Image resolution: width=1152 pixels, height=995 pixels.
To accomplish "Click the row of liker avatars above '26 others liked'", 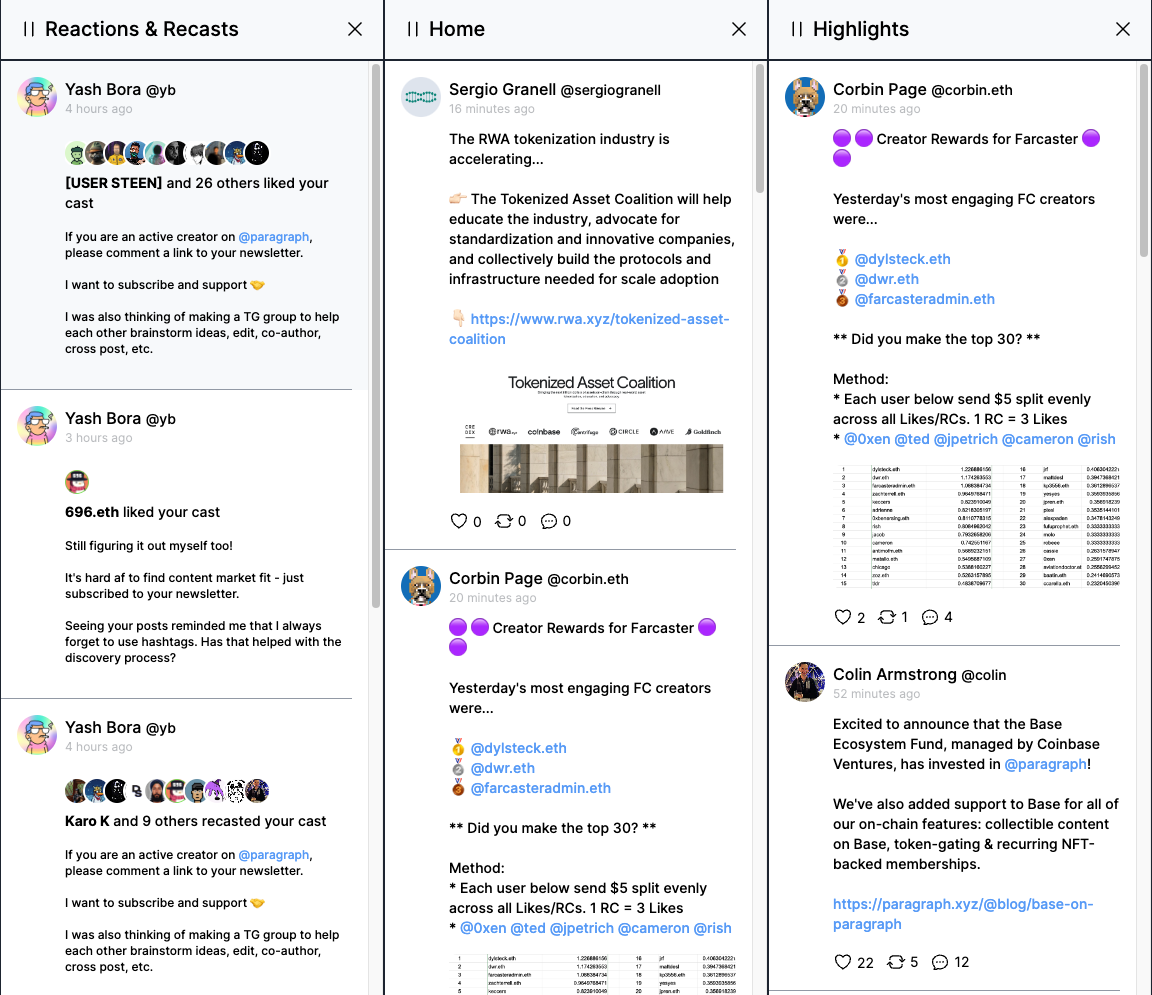I will point(167,153).
